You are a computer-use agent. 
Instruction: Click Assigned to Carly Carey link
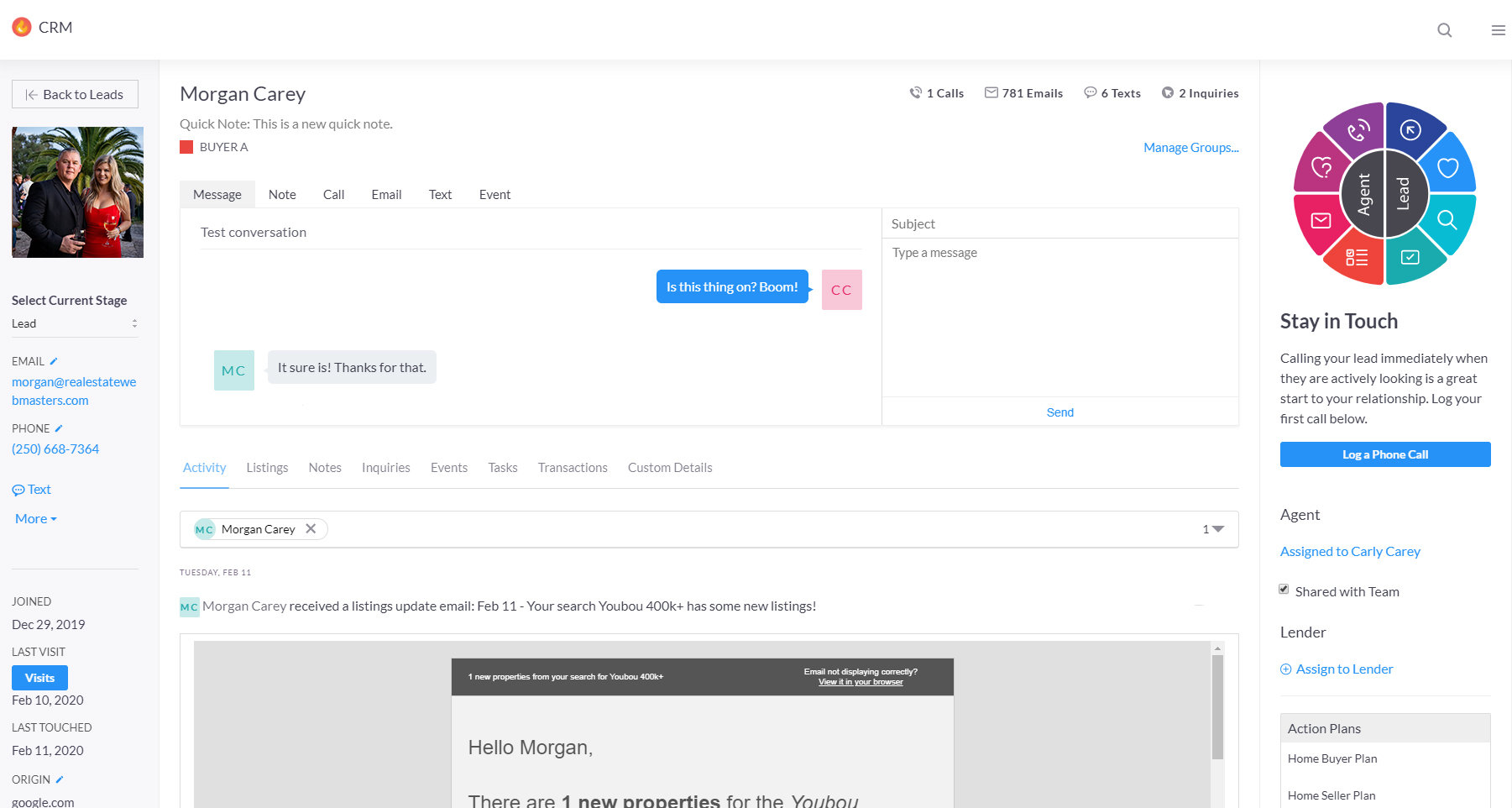[1350, 552]
